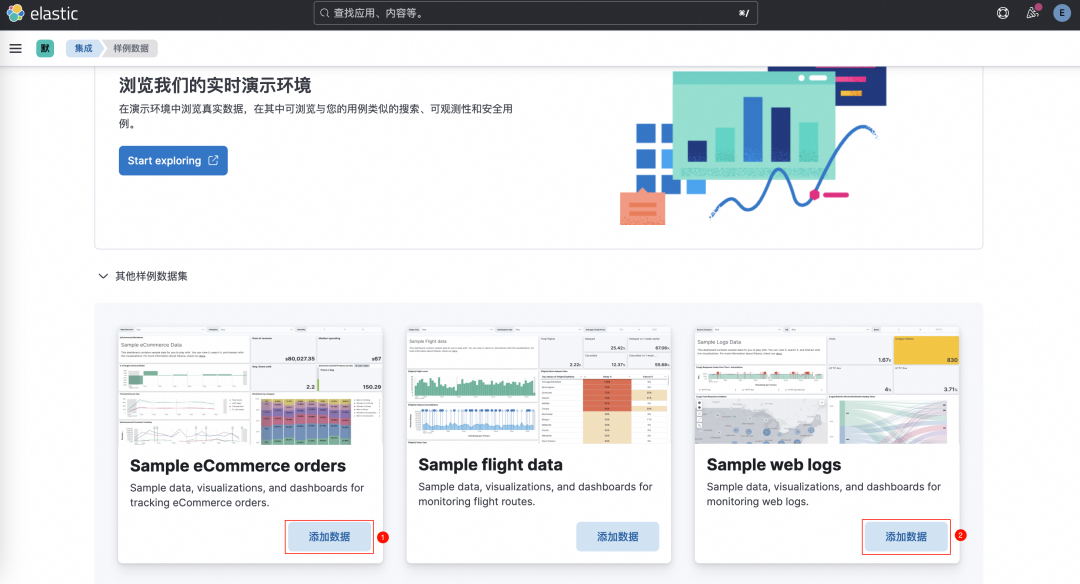Collapse the 其他样例数据集 section chevron

click(x=102, y=276)
